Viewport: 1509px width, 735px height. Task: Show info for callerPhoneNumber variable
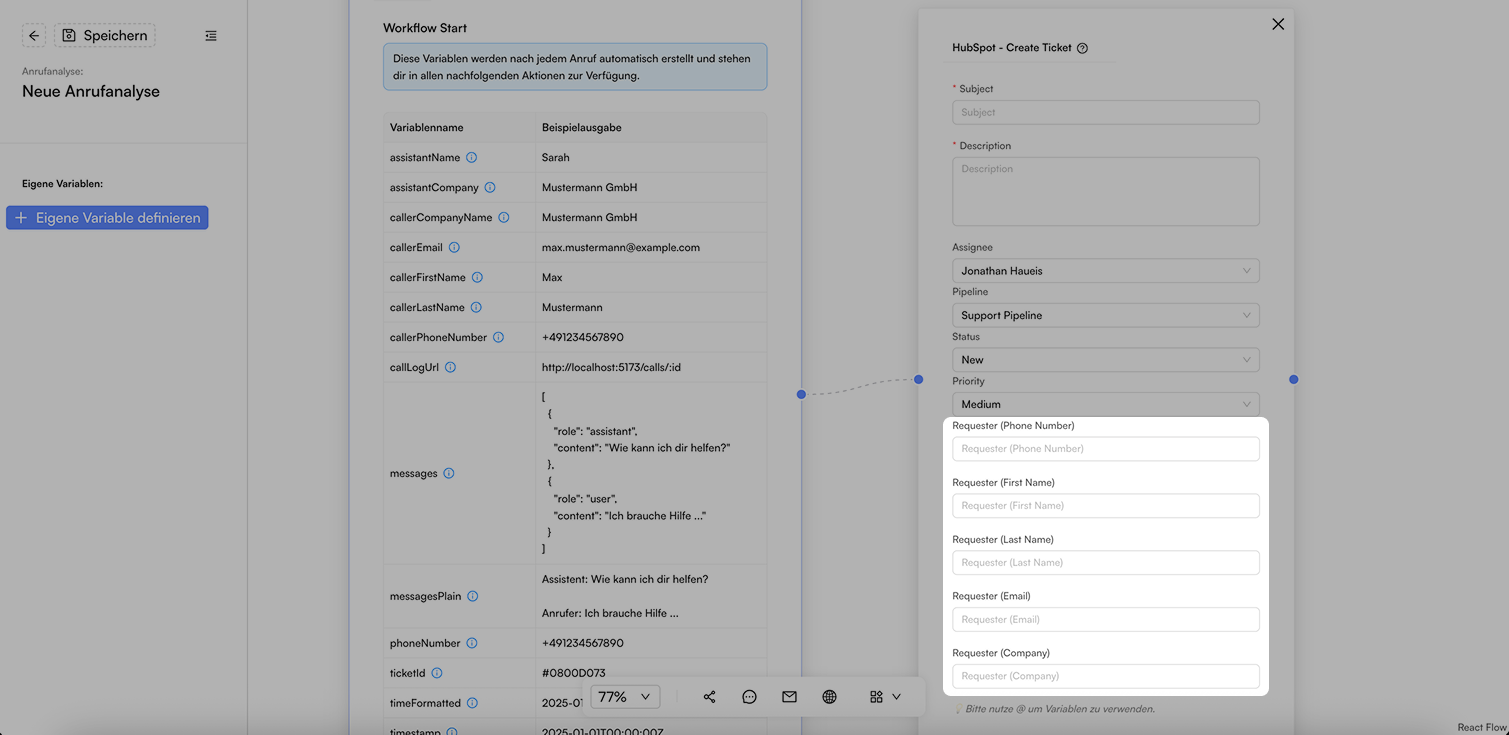click(x=498, y=338)
